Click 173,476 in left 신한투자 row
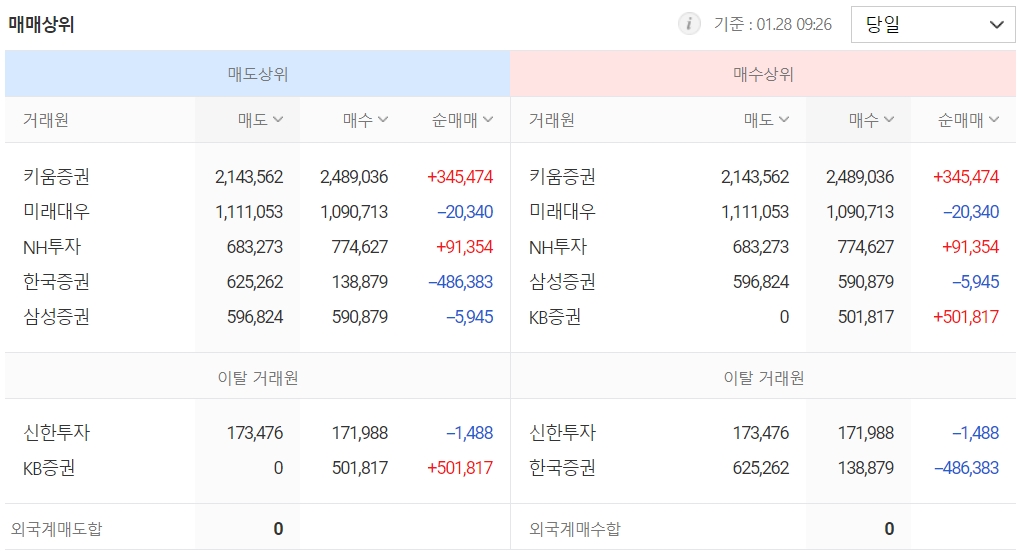Viewport: 1024px width, 555px height. coord(255,433)
